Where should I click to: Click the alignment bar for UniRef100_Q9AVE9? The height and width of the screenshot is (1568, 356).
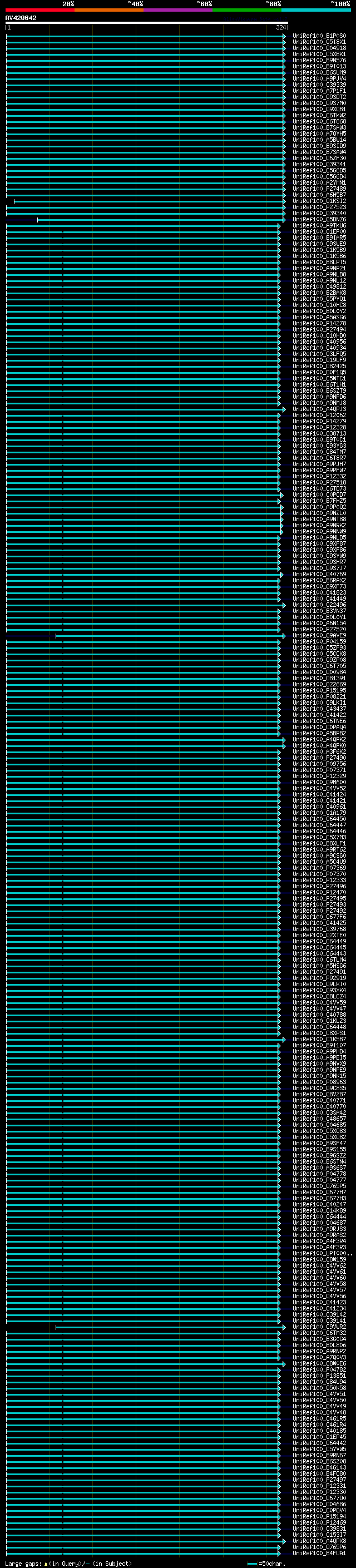tap(170, 635)
